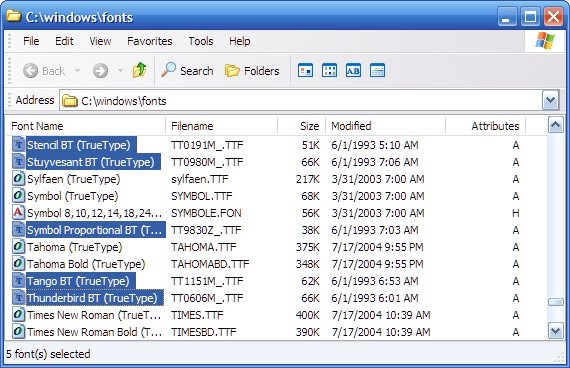Click filename TIMES.TTF
Image resolution: width=570 pixels, height=368 pixels.
(x=197, y=315)
